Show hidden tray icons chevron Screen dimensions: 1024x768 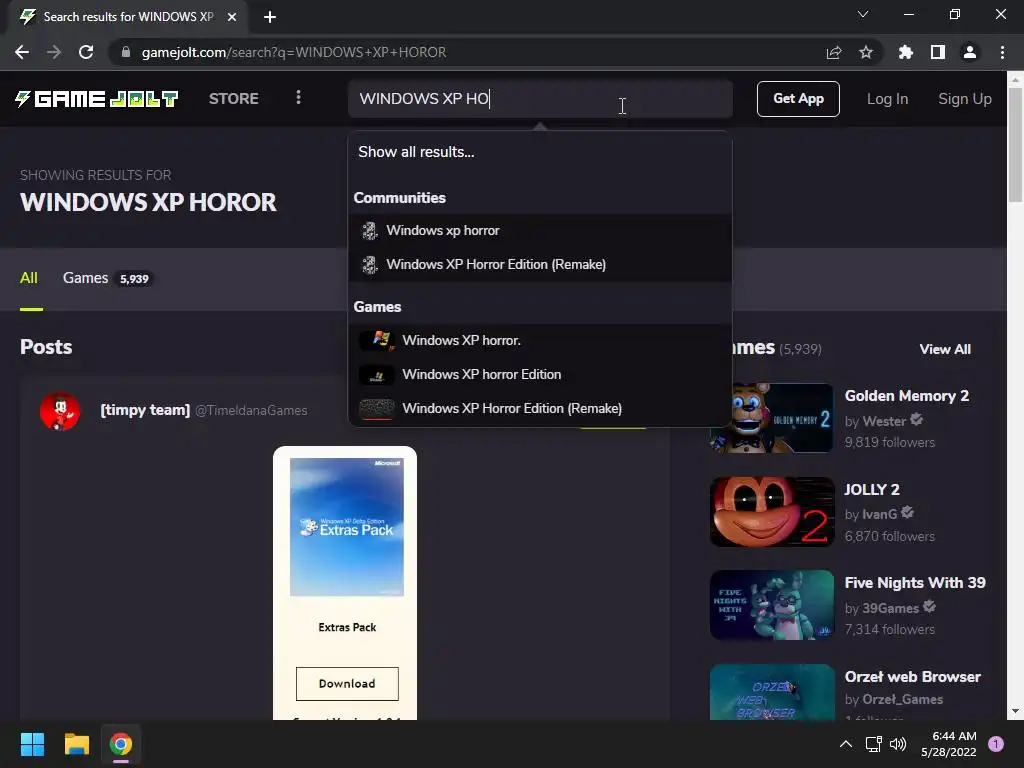coord(846,744)
